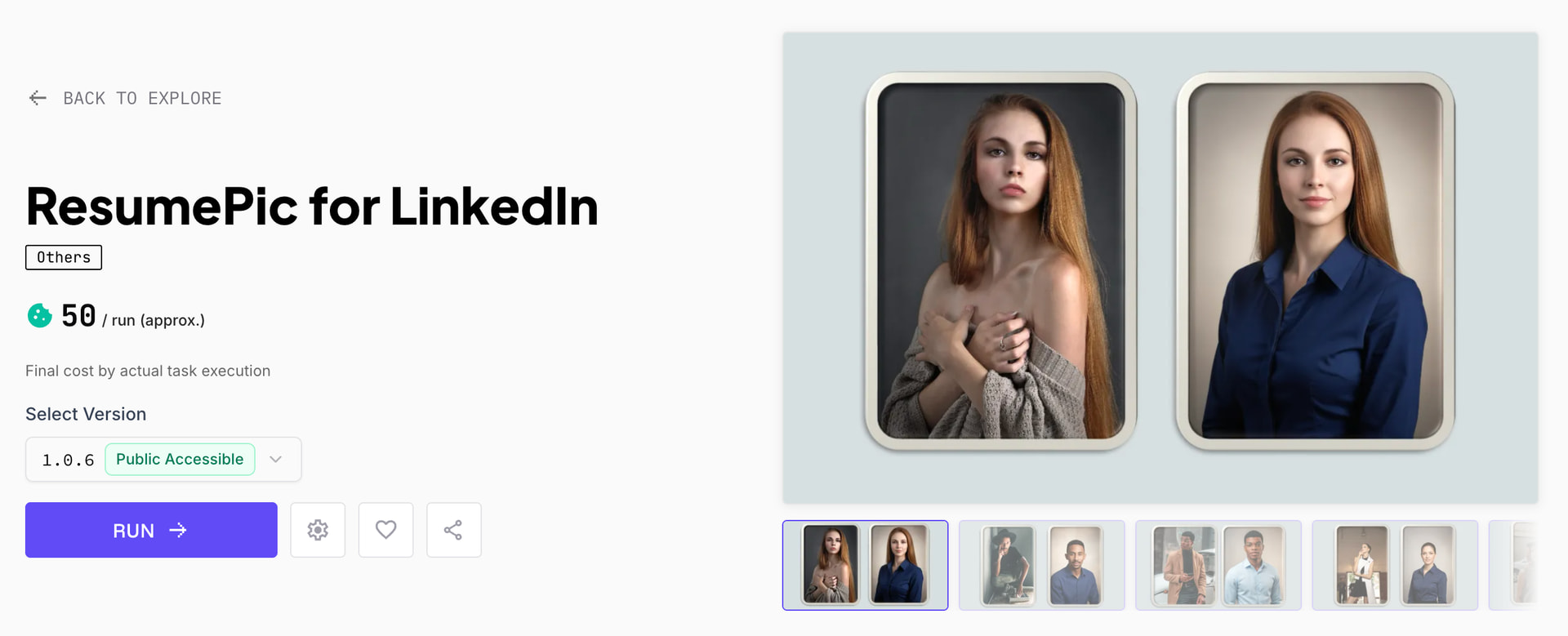Screen dimensions: 1568x636
Task: Click the green credits cookie icon
Action: [39, 315]
